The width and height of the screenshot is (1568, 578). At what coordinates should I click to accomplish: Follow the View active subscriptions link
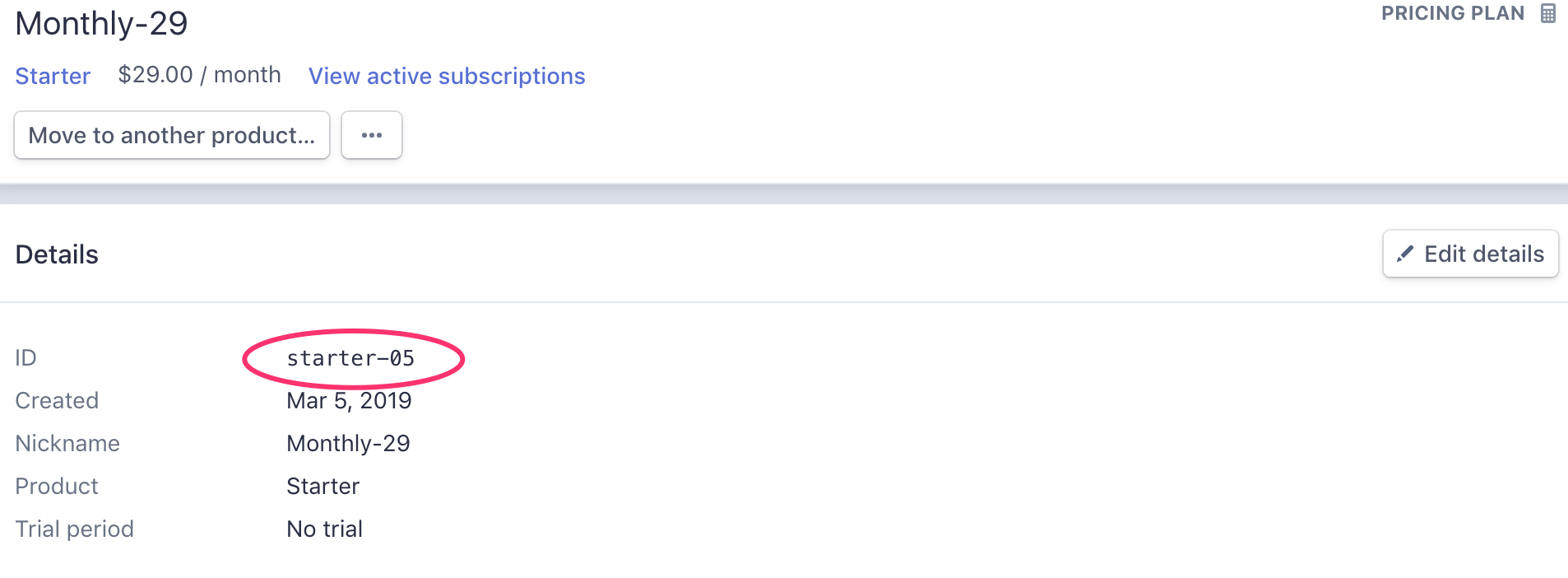[446, 76]
